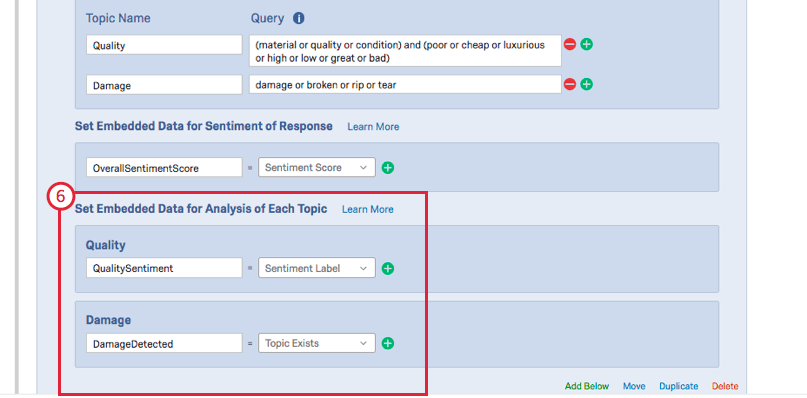
Task: Remove the Quality topic row with red minus
Action: tap(570, 45)
